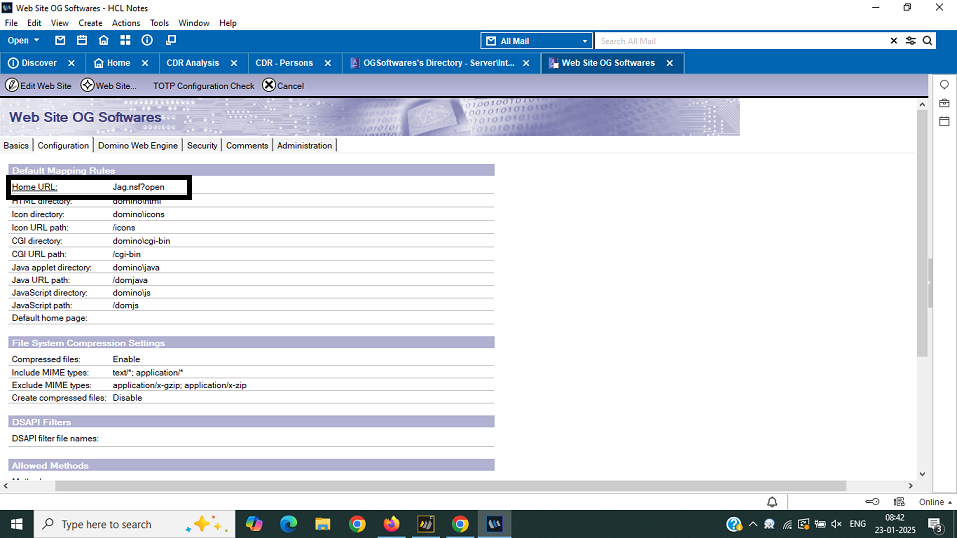Select the Configuration tab
The width and height of the screenshot is (957, 538).
63,145
